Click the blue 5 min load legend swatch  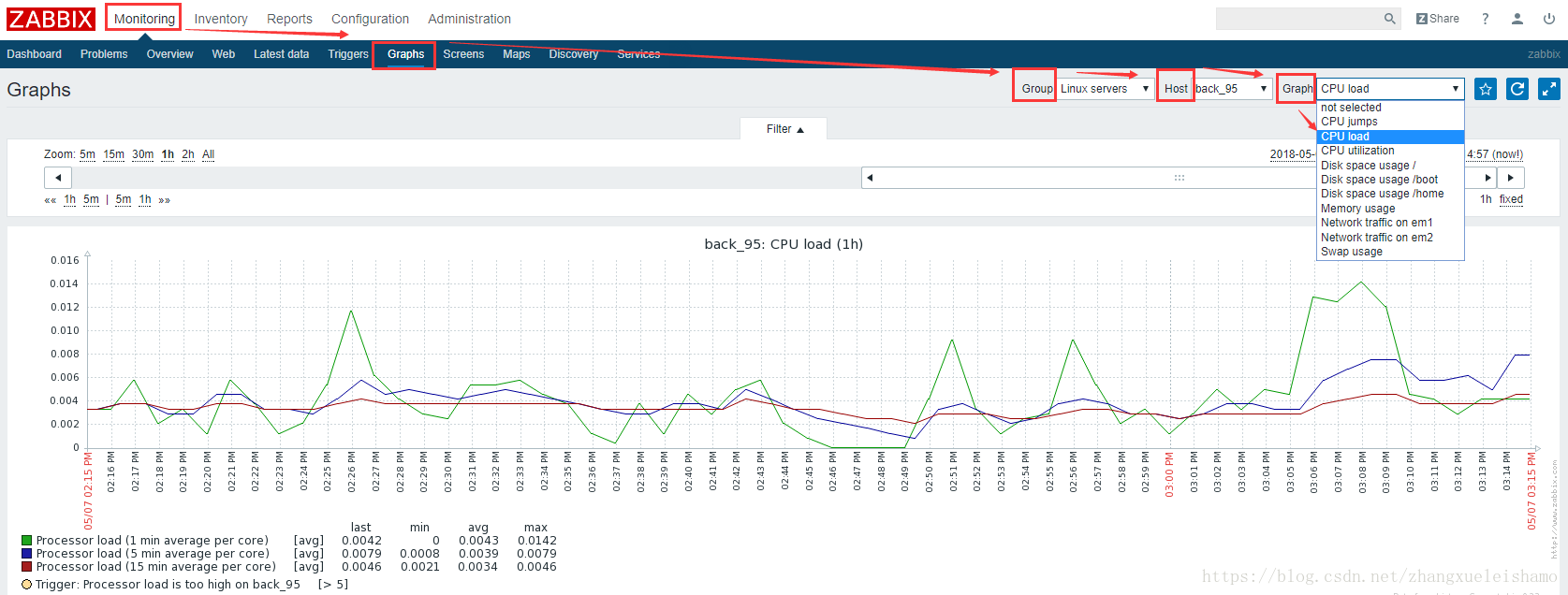pos(27,554)
